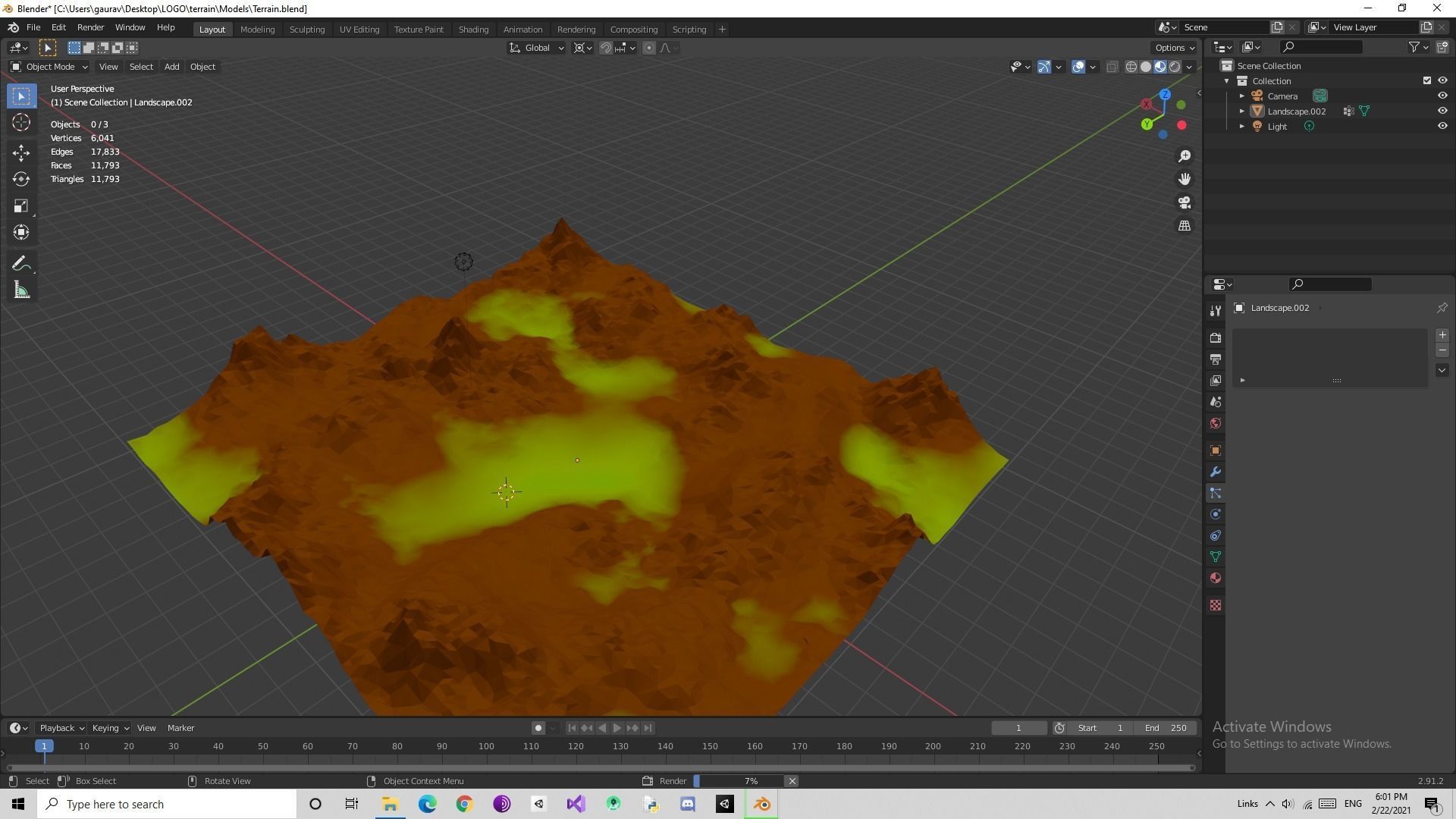Open the outliner filter dropdown
The image size is (1456, 819).
[1419, 47]
